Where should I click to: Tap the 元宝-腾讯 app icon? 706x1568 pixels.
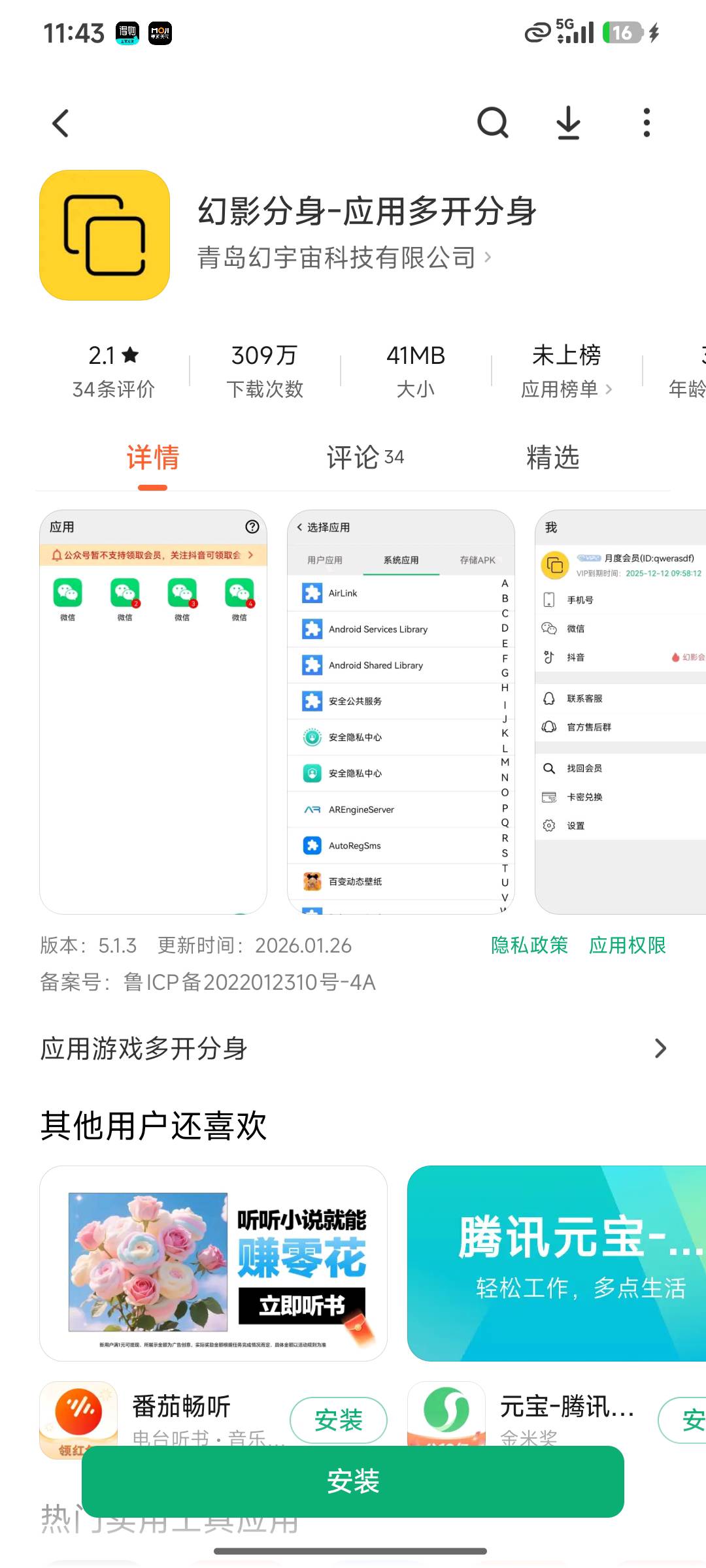tap(446, 1413)
